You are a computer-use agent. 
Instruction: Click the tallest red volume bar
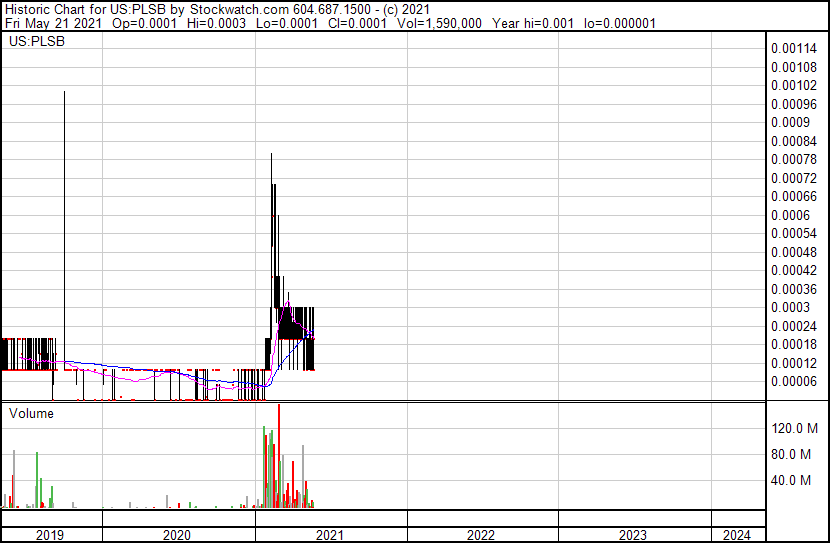click(279, 455)
